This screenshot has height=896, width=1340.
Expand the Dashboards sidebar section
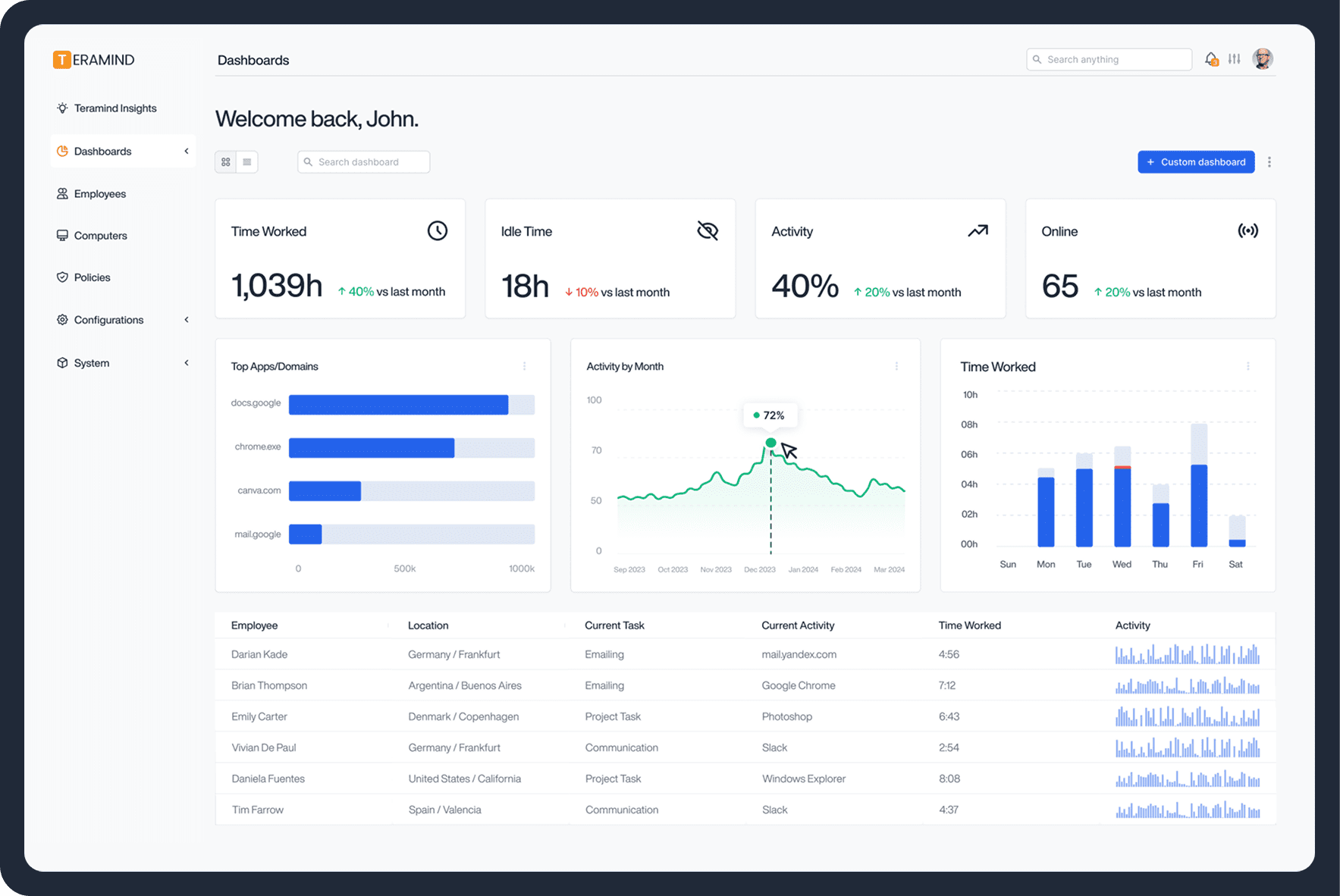pyautogui.click(x=187, y=152)
